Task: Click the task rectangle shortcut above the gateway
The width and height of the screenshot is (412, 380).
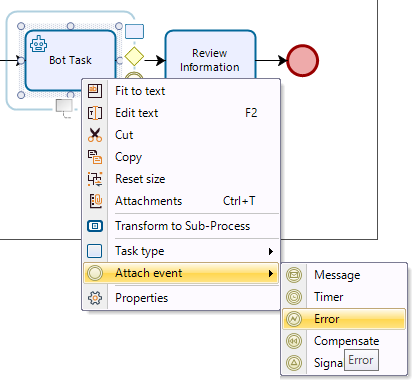Action: click(x=134, y=31)
